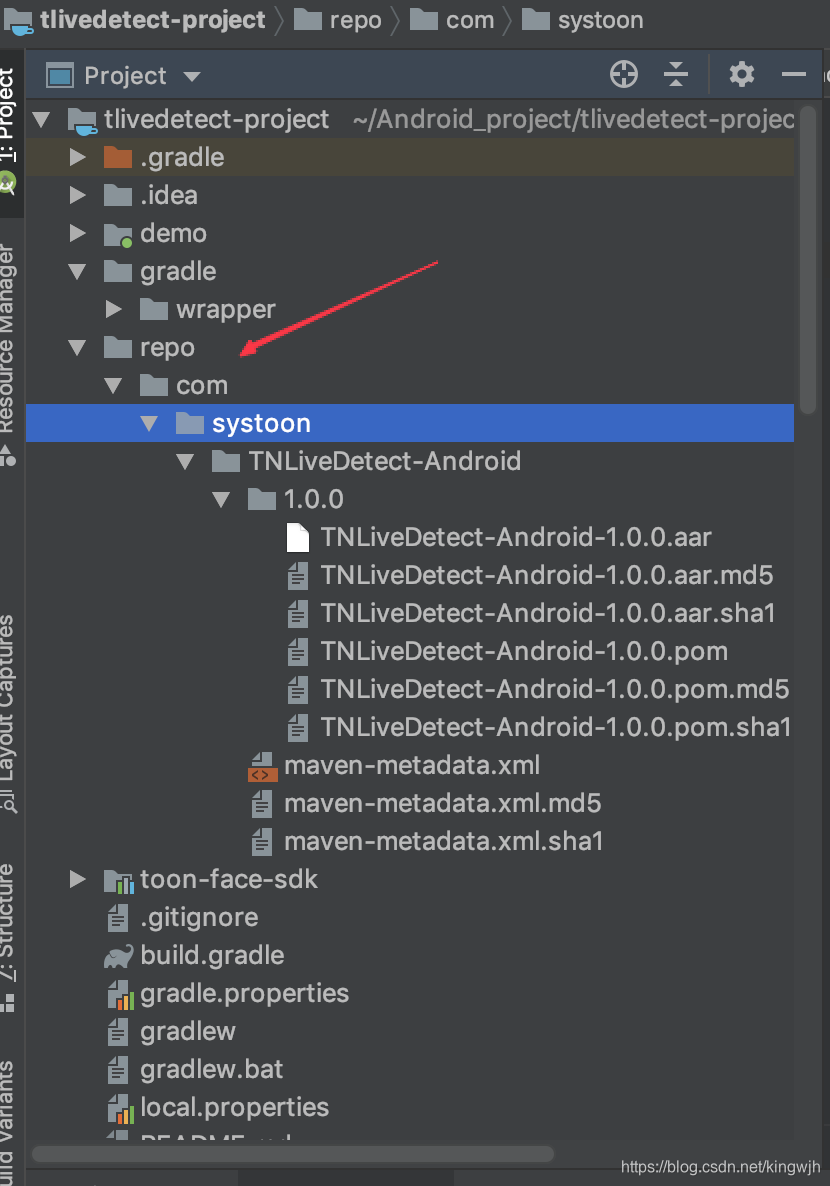Select TNLiveDetect-Android-1.0.0.aar.md5 file
Viewport: 830px width, 1186px height.
pos(546,576)
